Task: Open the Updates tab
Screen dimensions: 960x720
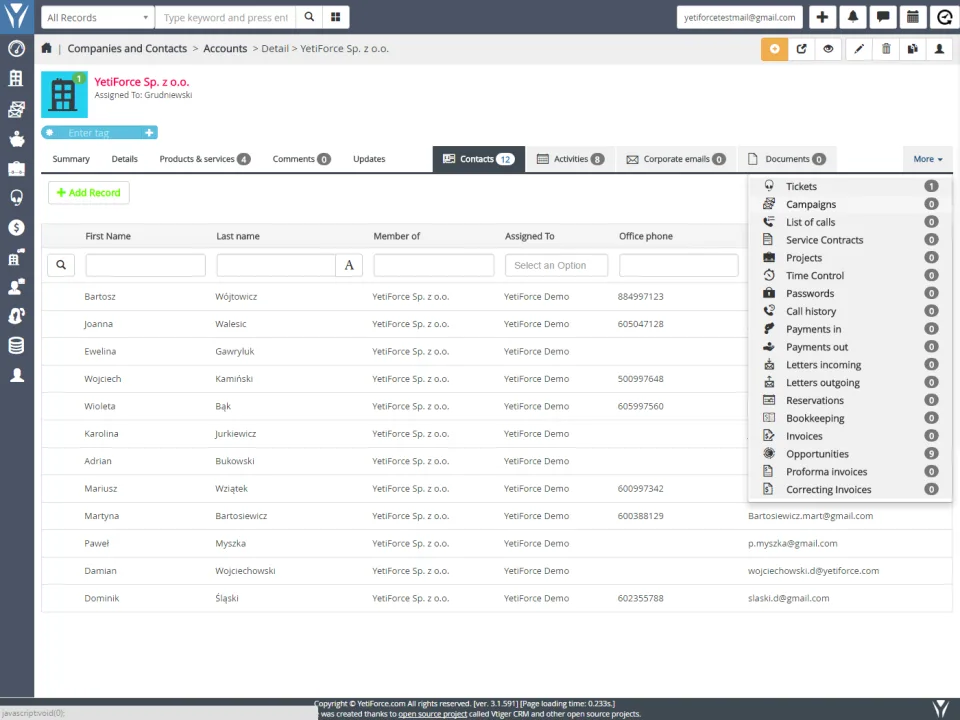Action: click(x=369, y=159)
